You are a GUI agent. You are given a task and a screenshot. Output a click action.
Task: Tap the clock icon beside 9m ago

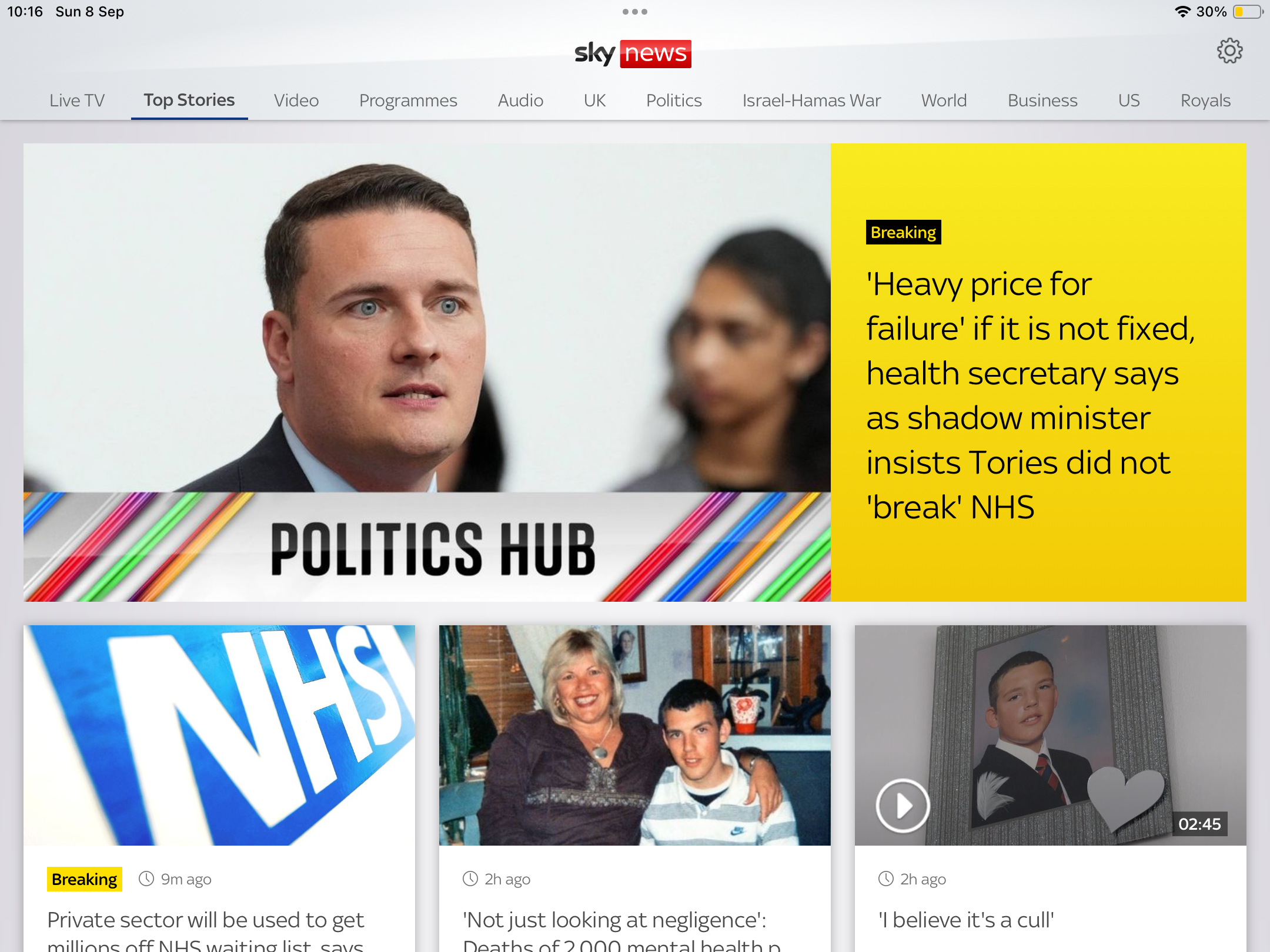[x=146, y=879]
